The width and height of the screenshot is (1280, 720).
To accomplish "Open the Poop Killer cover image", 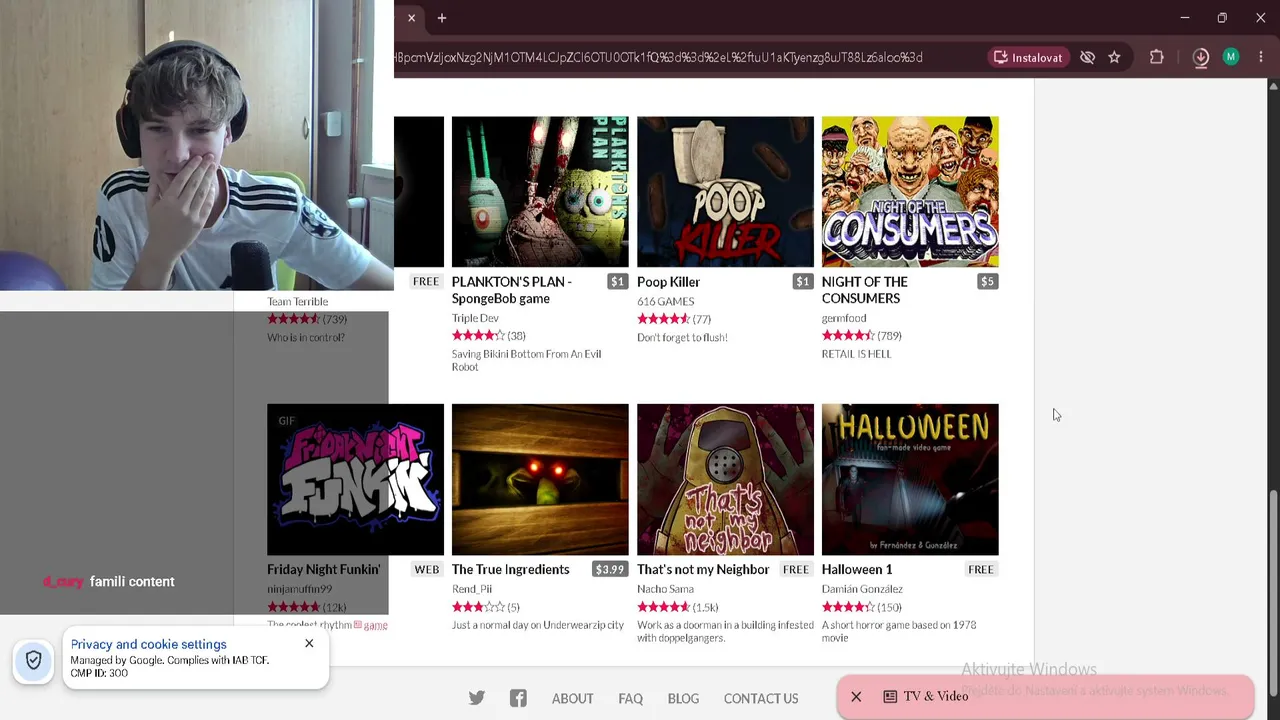I will point(725,192).
